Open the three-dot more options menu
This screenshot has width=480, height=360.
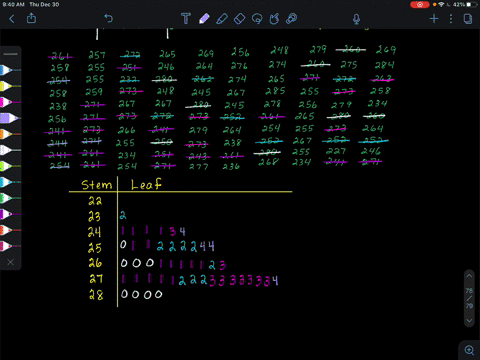pos(451,19)
